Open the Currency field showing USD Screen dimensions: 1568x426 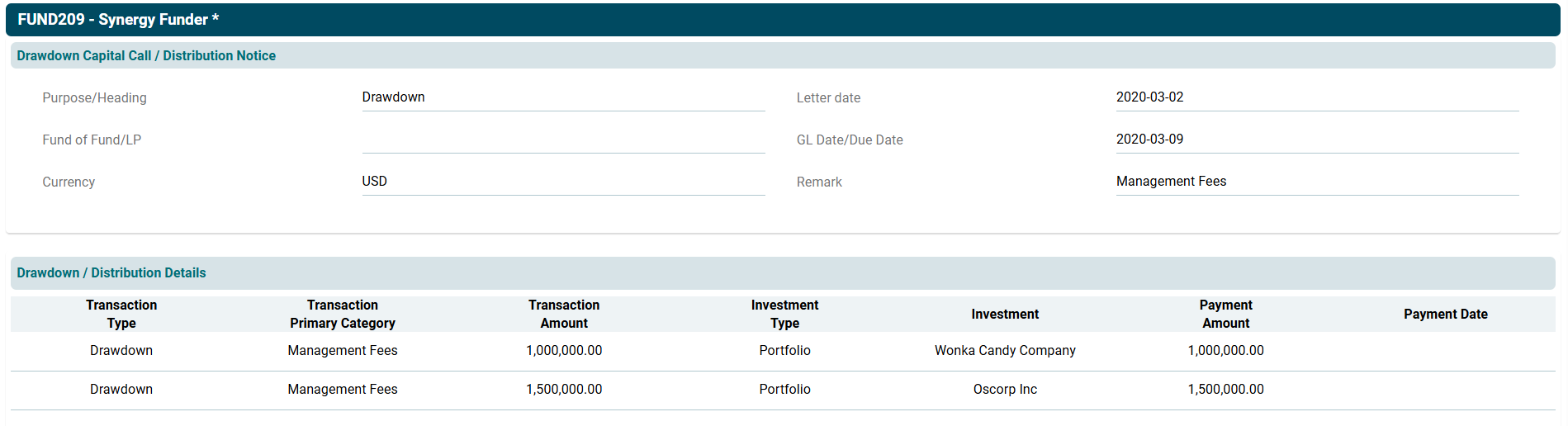(562, 182)
